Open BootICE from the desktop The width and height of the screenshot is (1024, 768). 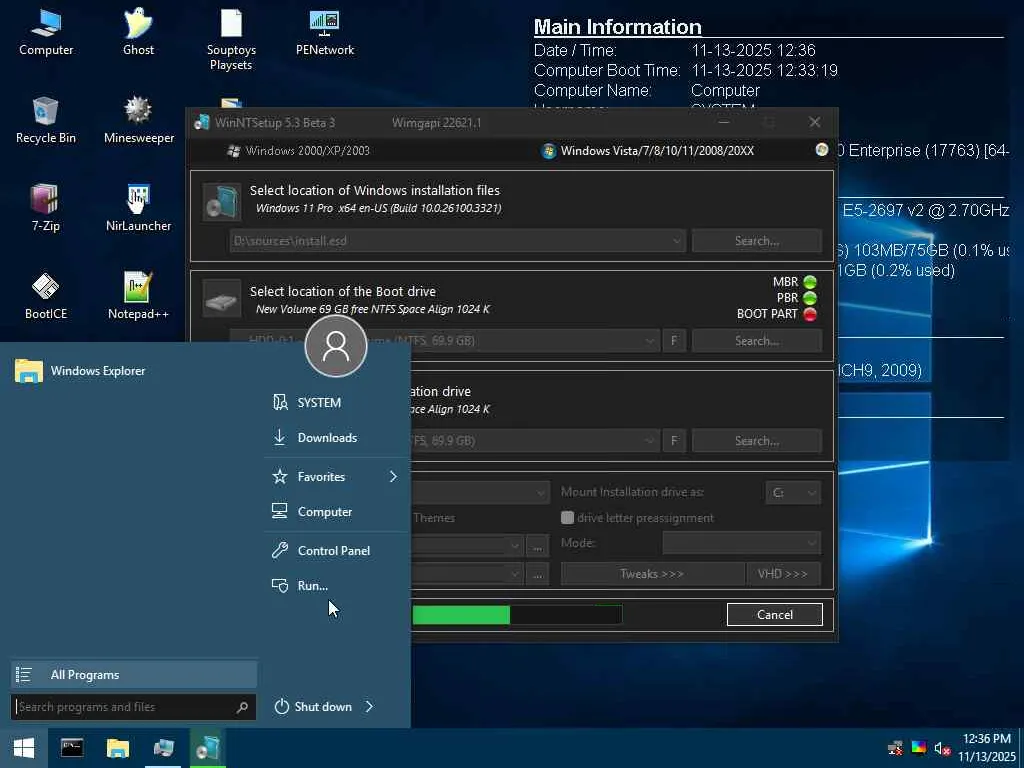(46, 297)
